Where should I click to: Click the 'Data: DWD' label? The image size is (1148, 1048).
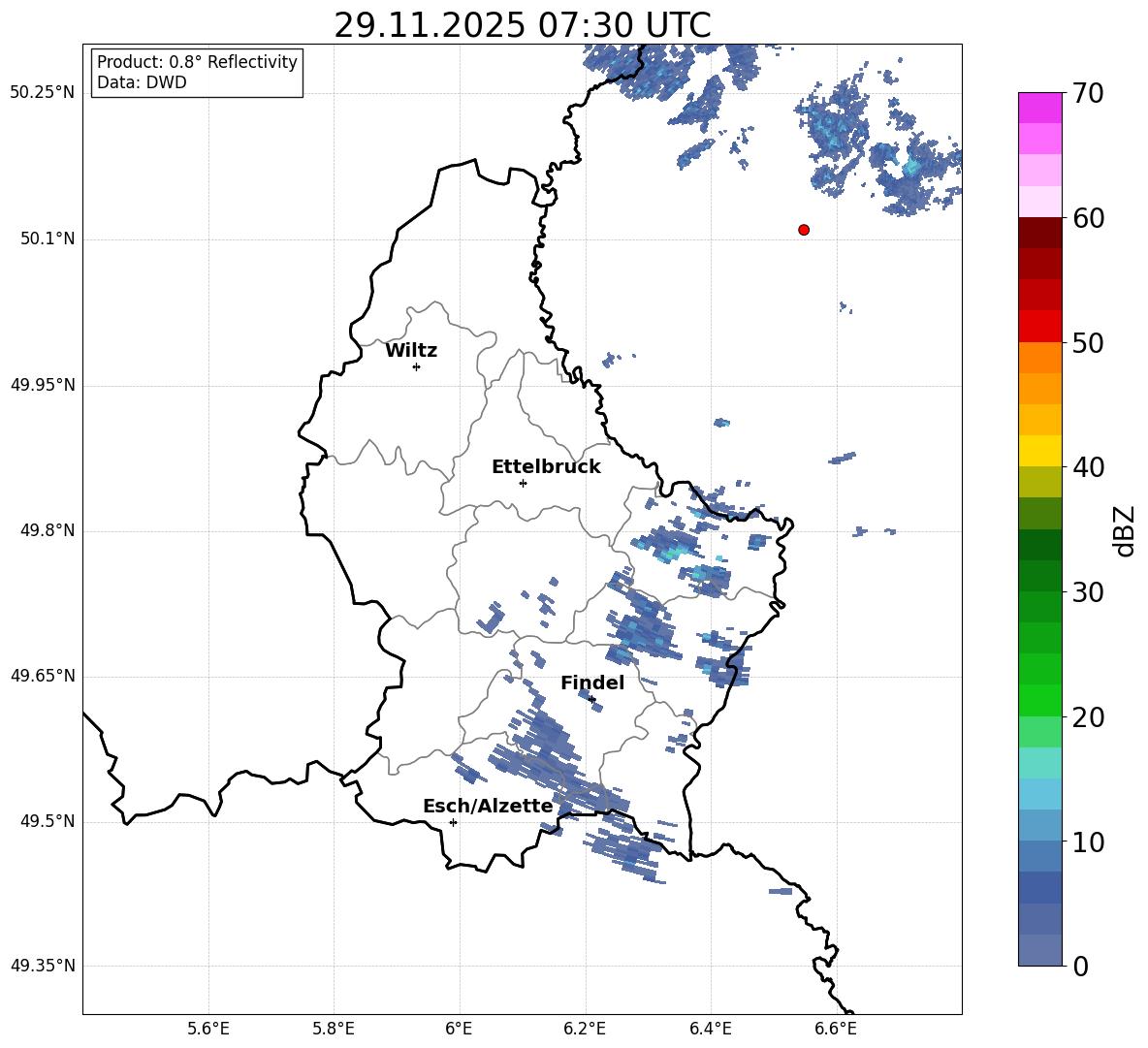(x=142, y=82)
